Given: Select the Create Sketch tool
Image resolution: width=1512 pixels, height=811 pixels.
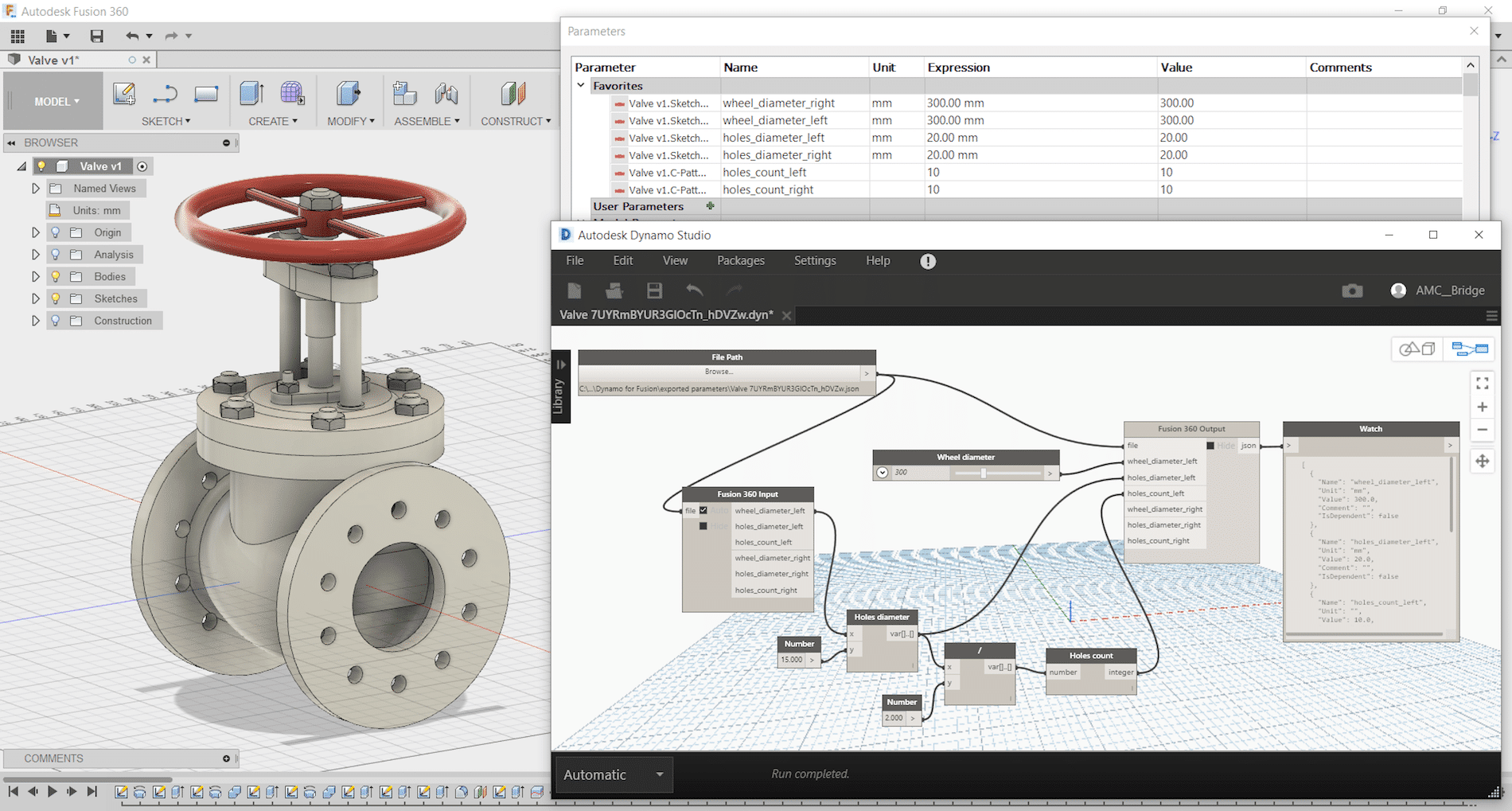Looking at the screenshot, I should [124, 94].
